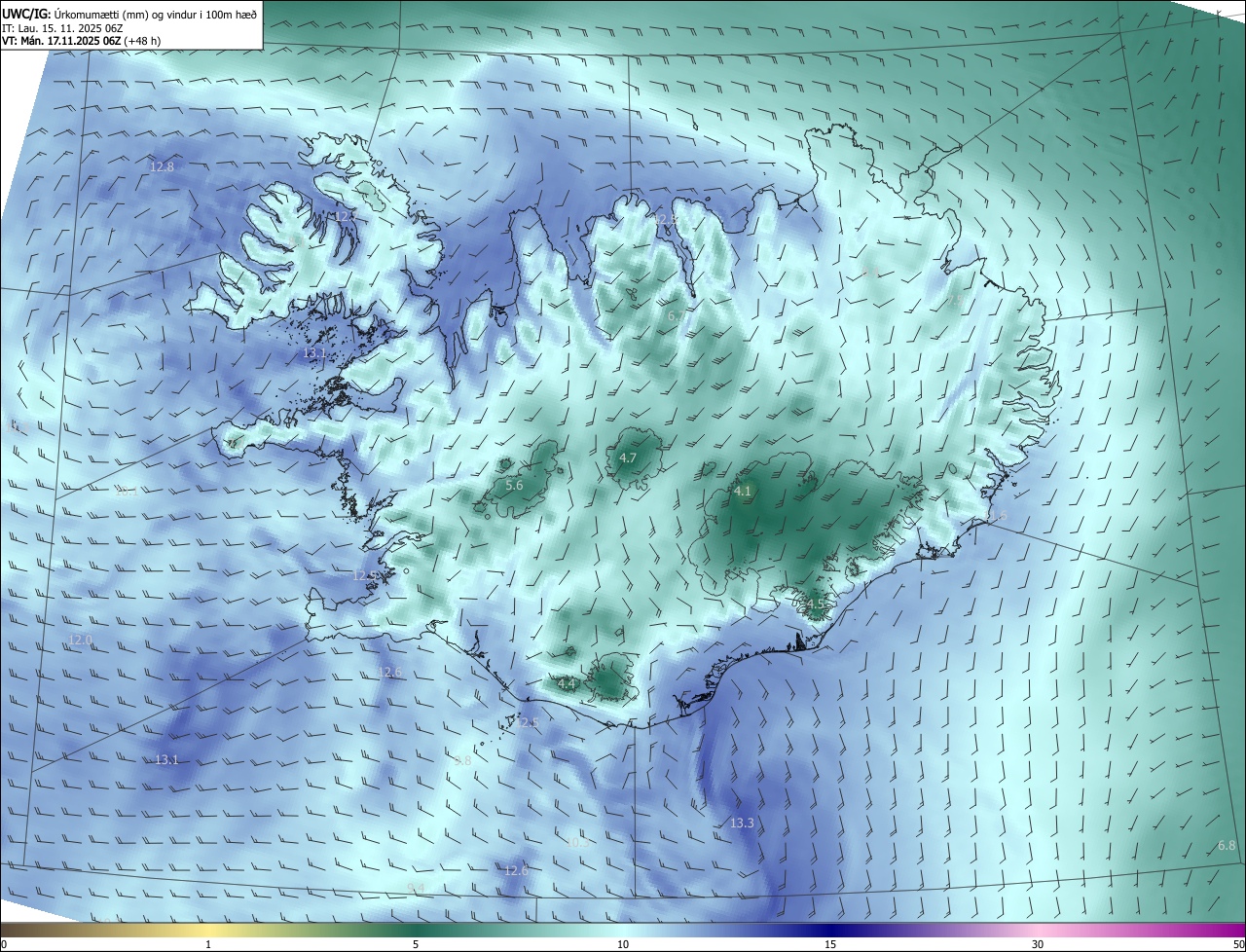
Task: Click the legend tick labeled 50
Action: click(x=1237, y=944)
